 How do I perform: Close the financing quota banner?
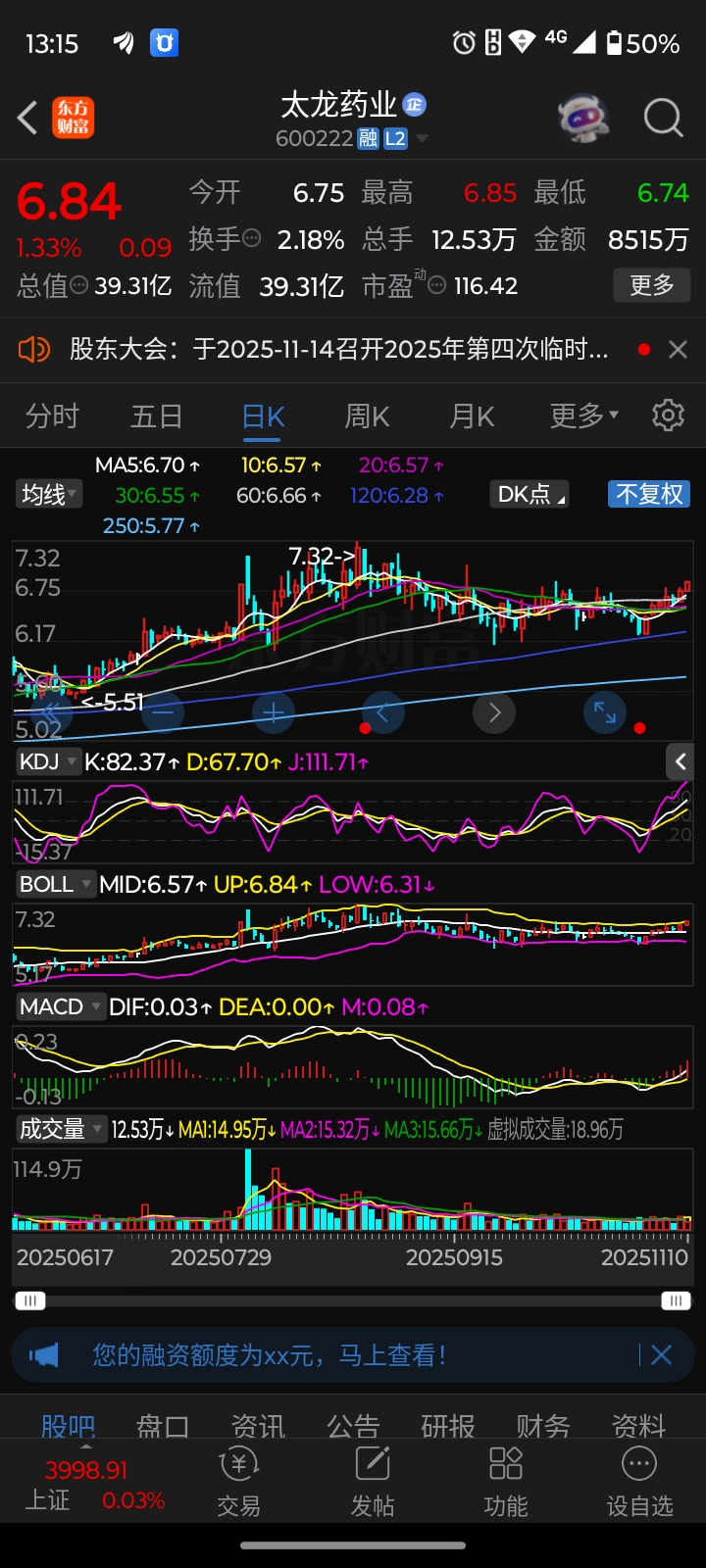[x=662, y=1355]
